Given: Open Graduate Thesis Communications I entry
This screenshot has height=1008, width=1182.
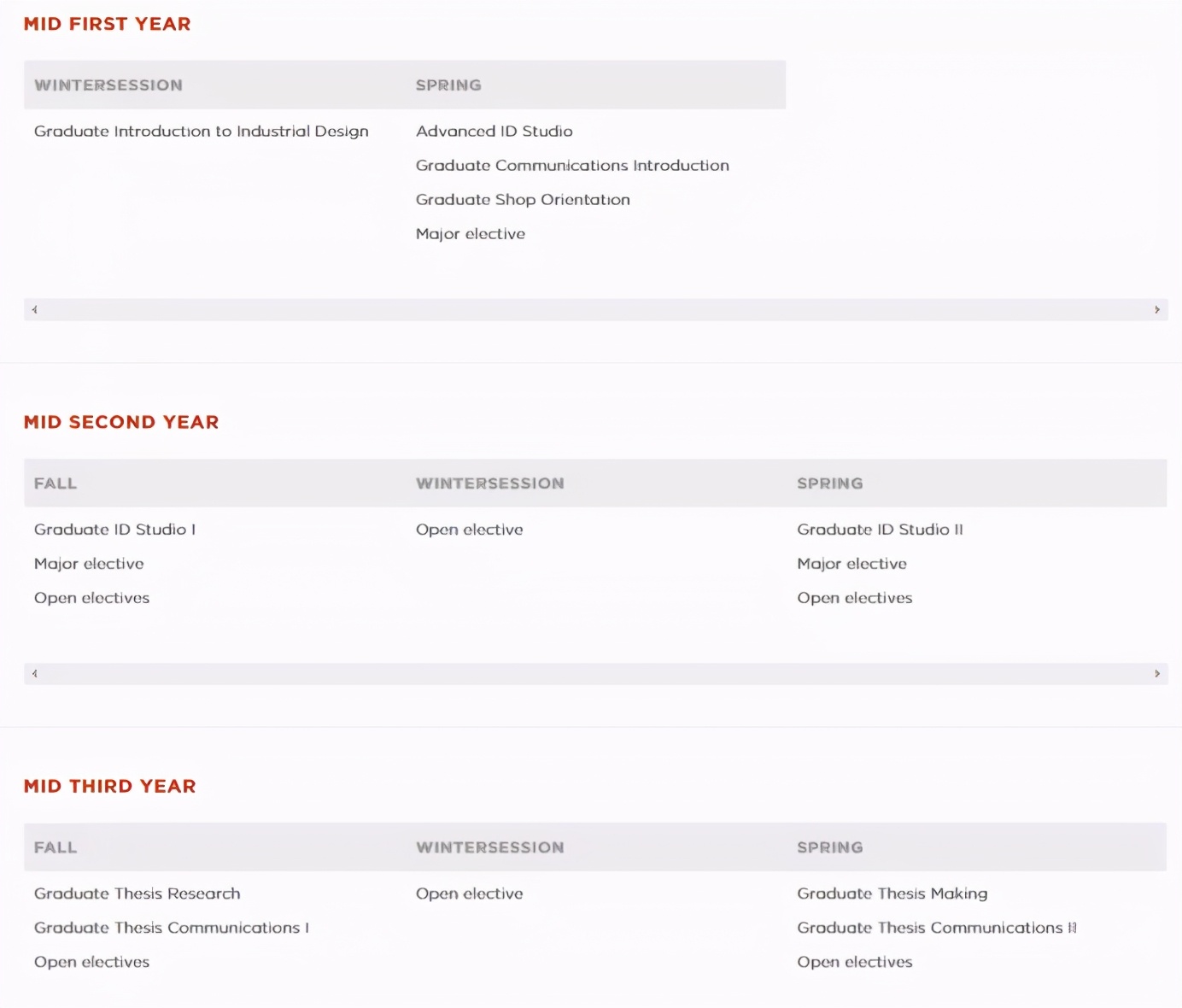Looking at the screenshot, I should click(x=172, y=928).
